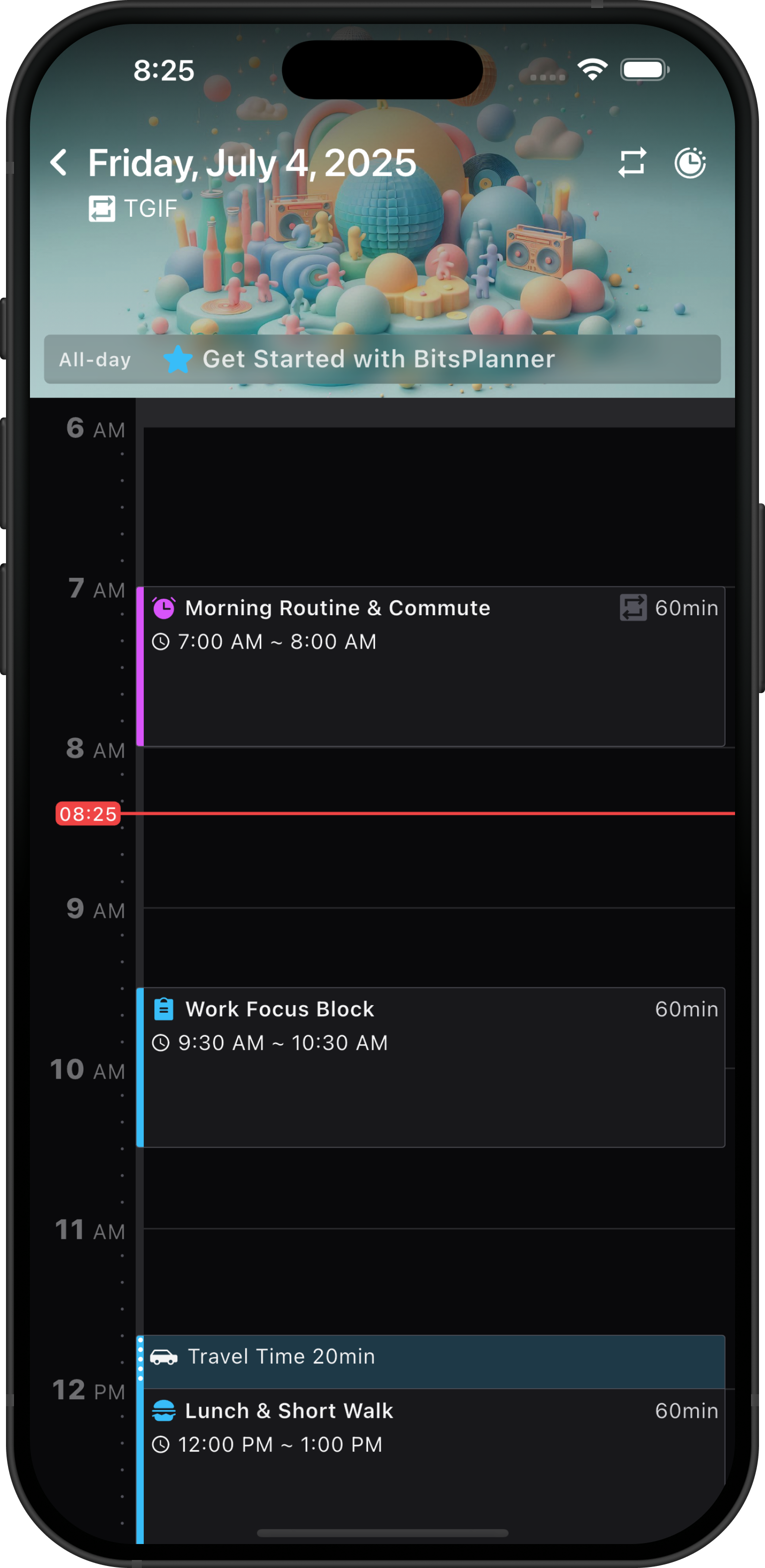Image resolution: width=765 pixels, height=1568 pixels.
Task: Tap the pink alarm clock icon
Action: [x=164, y=608]
